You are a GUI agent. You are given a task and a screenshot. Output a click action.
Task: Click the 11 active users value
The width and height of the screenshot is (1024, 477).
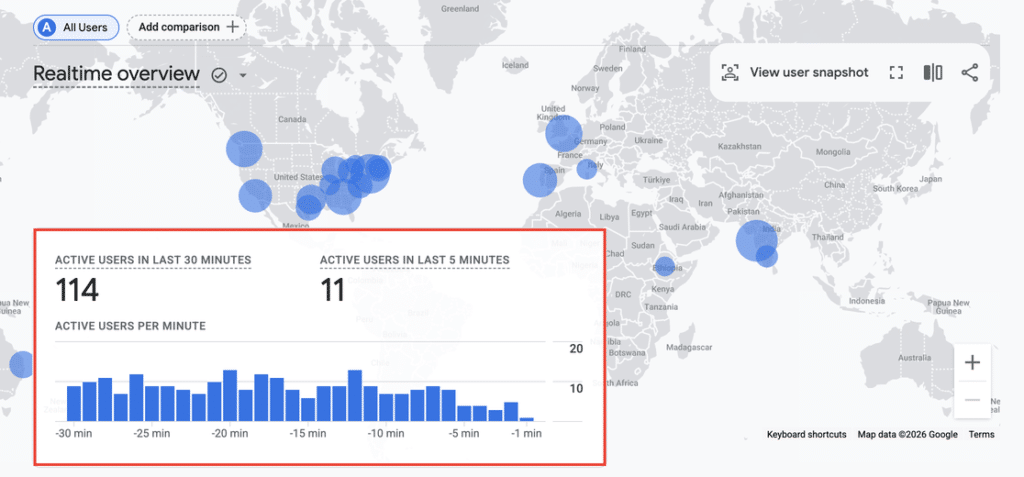[x=332, y=290]
